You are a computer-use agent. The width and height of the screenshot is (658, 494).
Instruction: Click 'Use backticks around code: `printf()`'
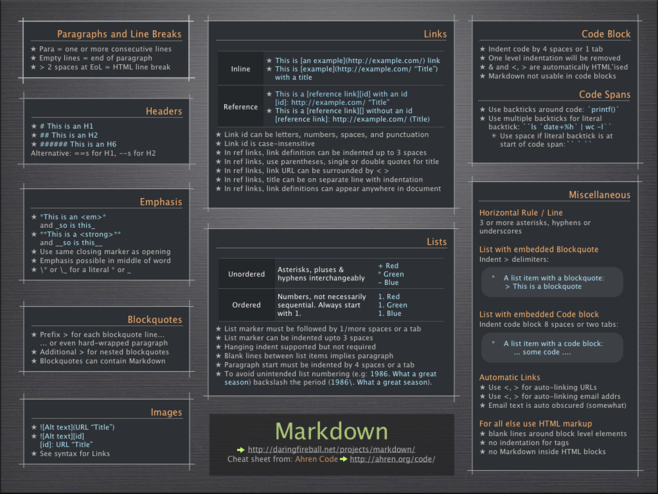[x=554, y=109]
